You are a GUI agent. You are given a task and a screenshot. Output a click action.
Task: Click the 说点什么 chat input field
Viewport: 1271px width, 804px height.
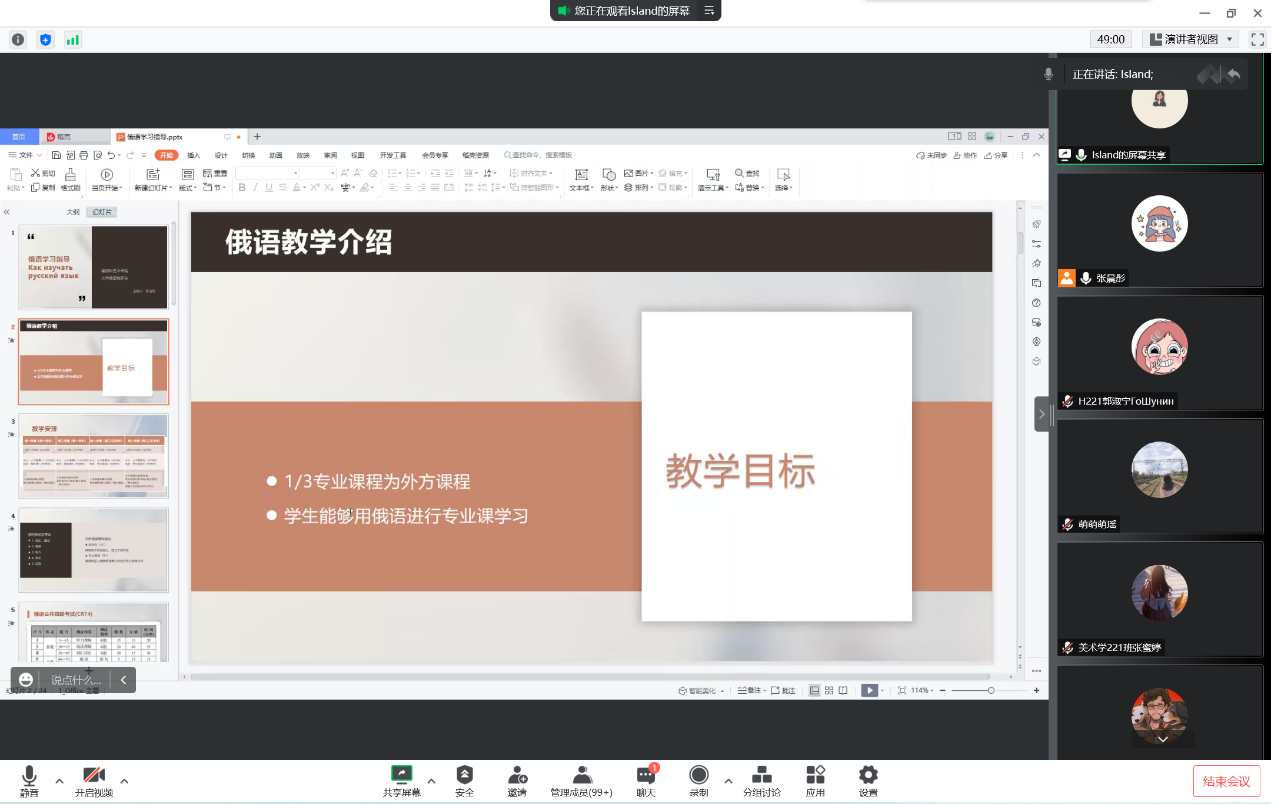76,680
